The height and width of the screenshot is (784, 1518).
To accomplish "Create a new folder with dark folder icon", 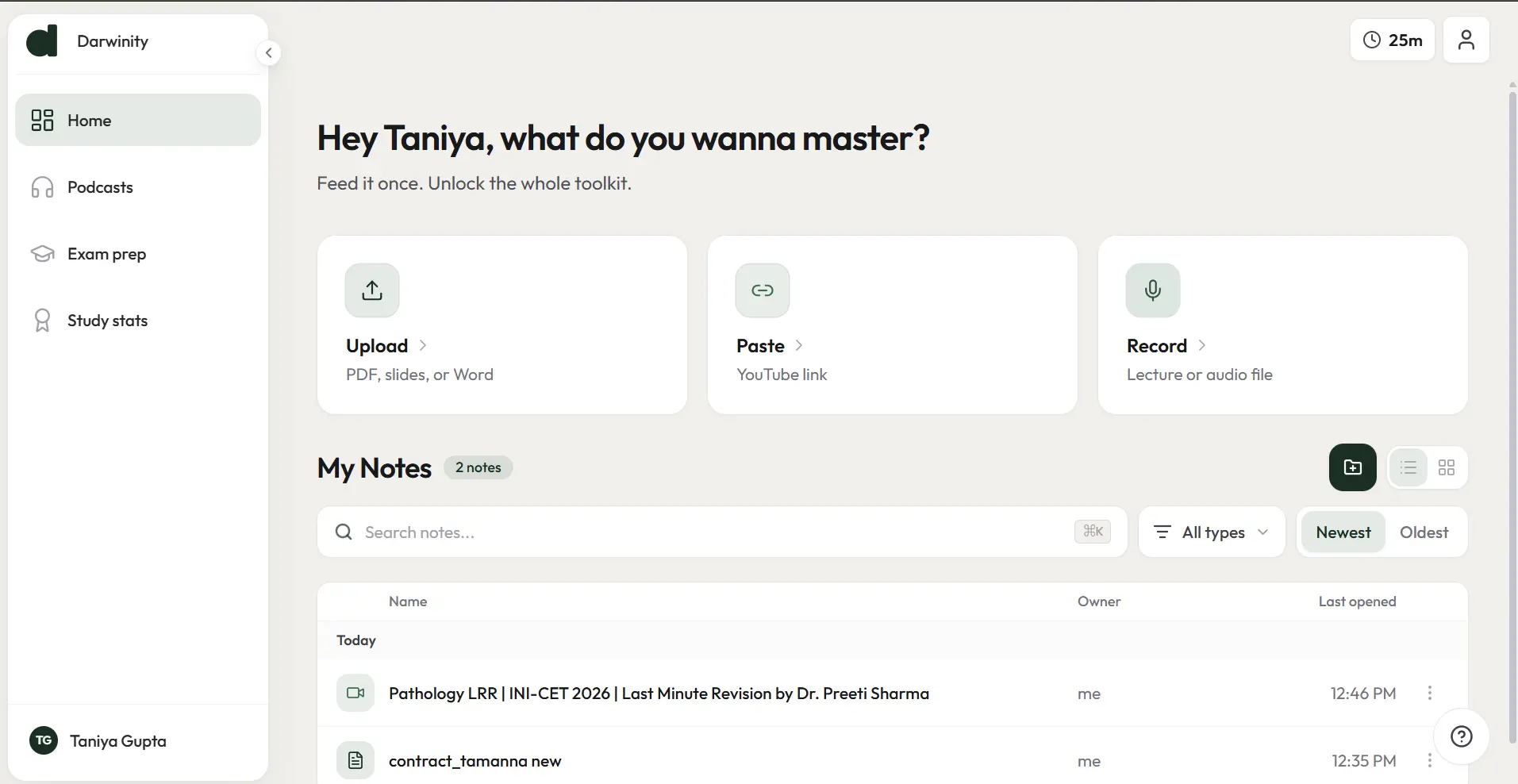I will (x=1353, y=467).
